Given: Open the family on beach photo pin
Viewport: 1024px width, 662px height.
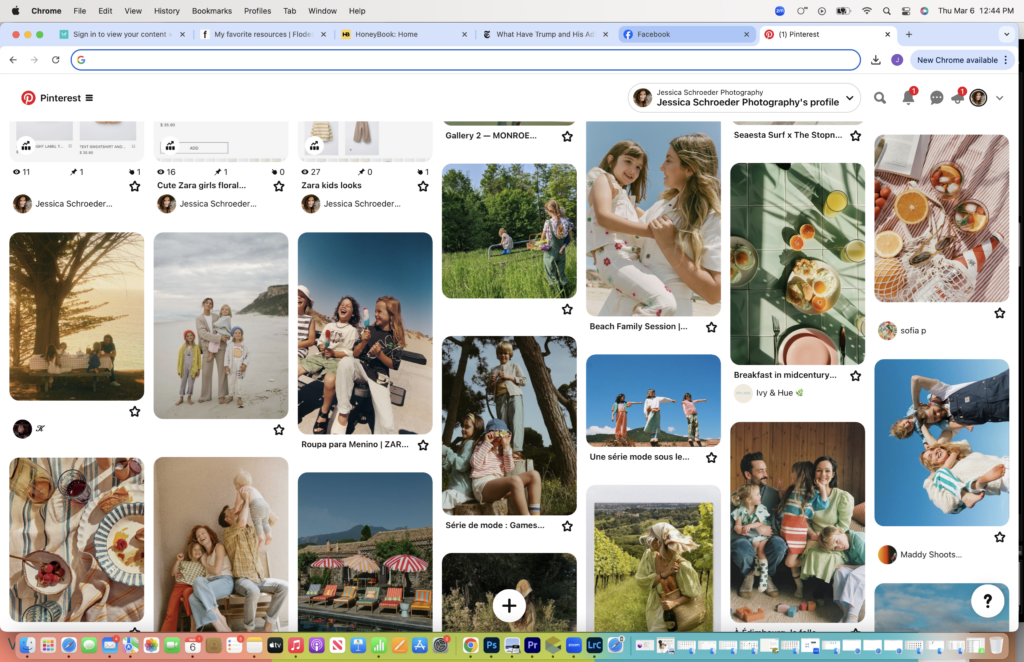Looking at the screenshot, I should click(x=221, y=325).
